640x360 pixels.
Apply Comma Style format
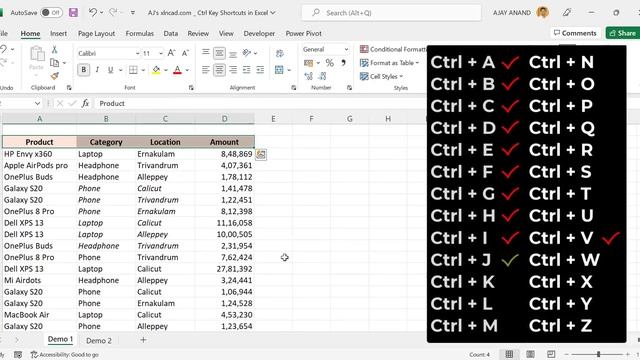click(343, 62)
